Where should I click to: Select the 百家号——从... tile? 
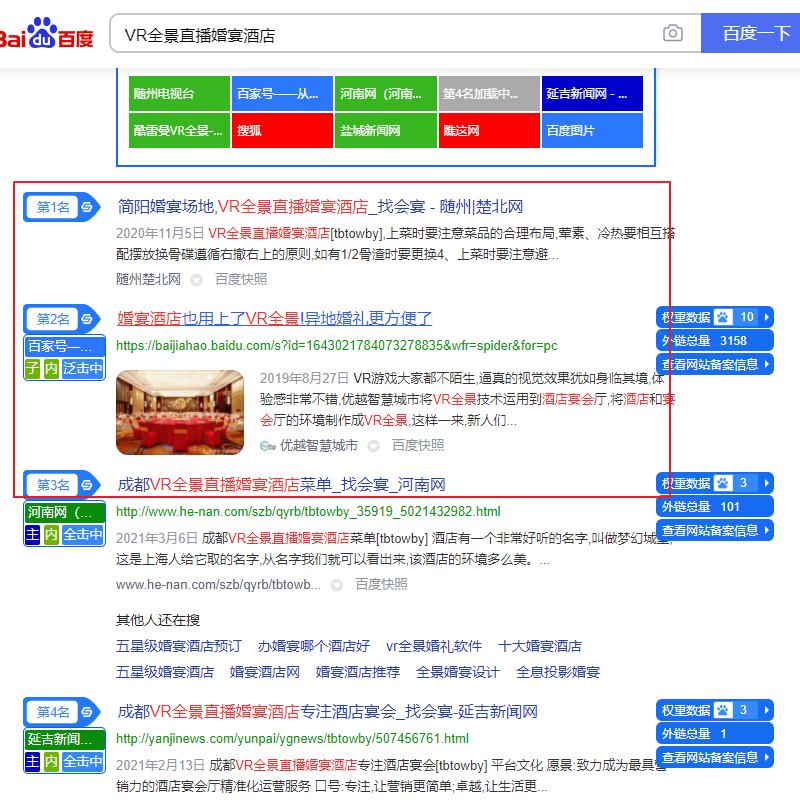pos(282,93)
